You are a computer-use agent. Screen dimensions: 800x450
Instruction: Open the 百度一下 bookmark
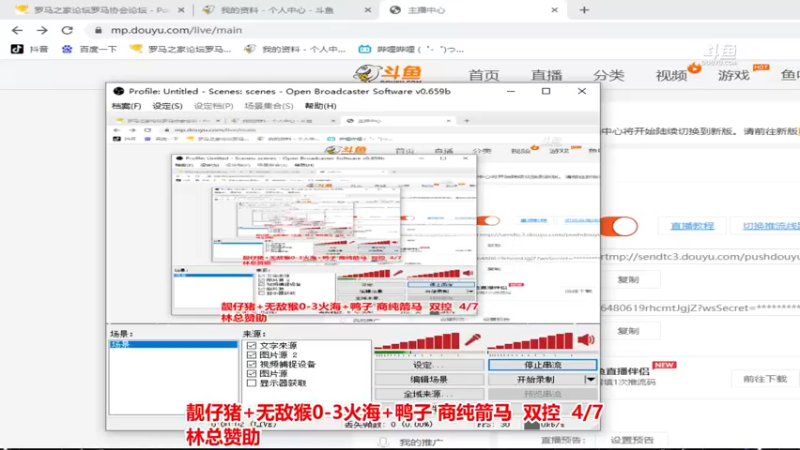point(89,49)
